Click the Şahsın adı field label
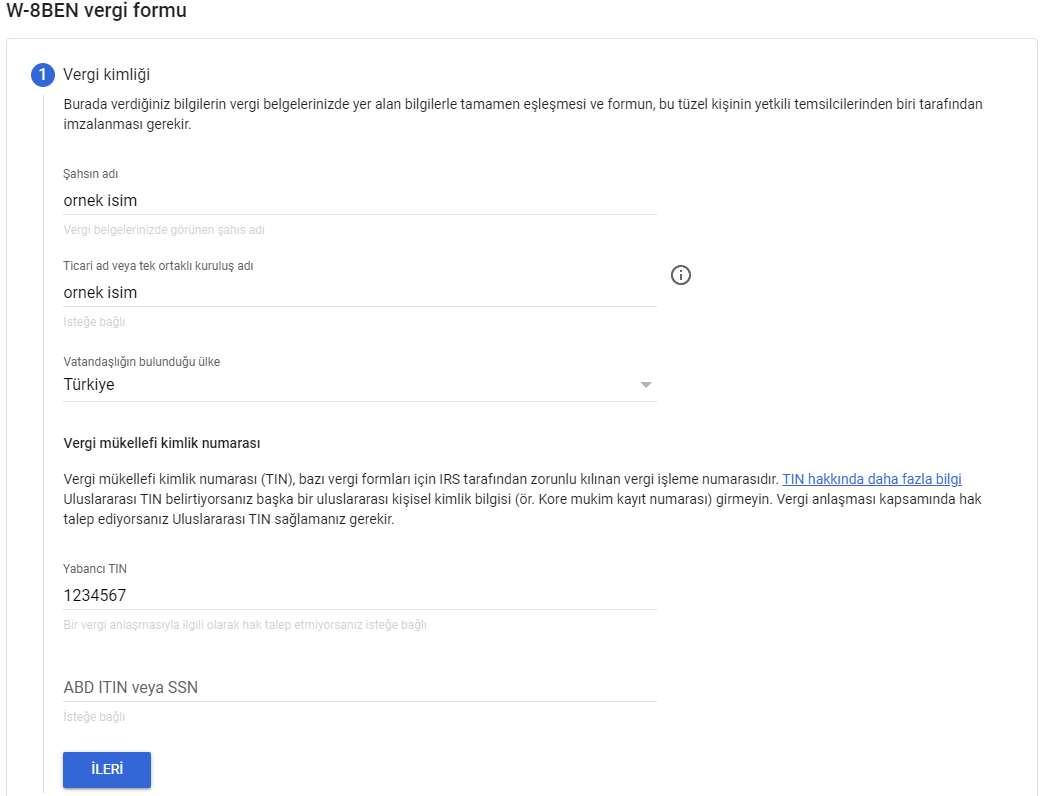Screen dimensions: 1042x796 click(90, 173)
